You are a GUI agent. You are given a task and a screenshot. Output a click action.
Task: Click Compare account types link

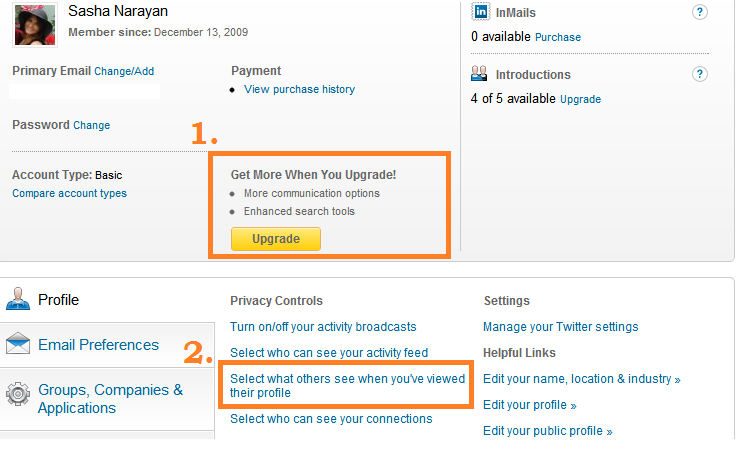(69, 193)
